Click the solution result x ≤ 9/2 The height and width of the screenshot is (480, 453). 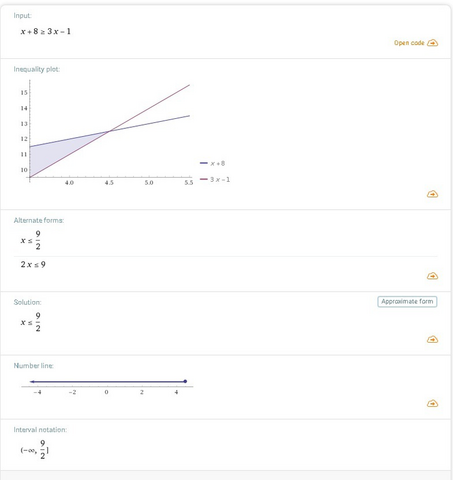(x=31, y=322)
